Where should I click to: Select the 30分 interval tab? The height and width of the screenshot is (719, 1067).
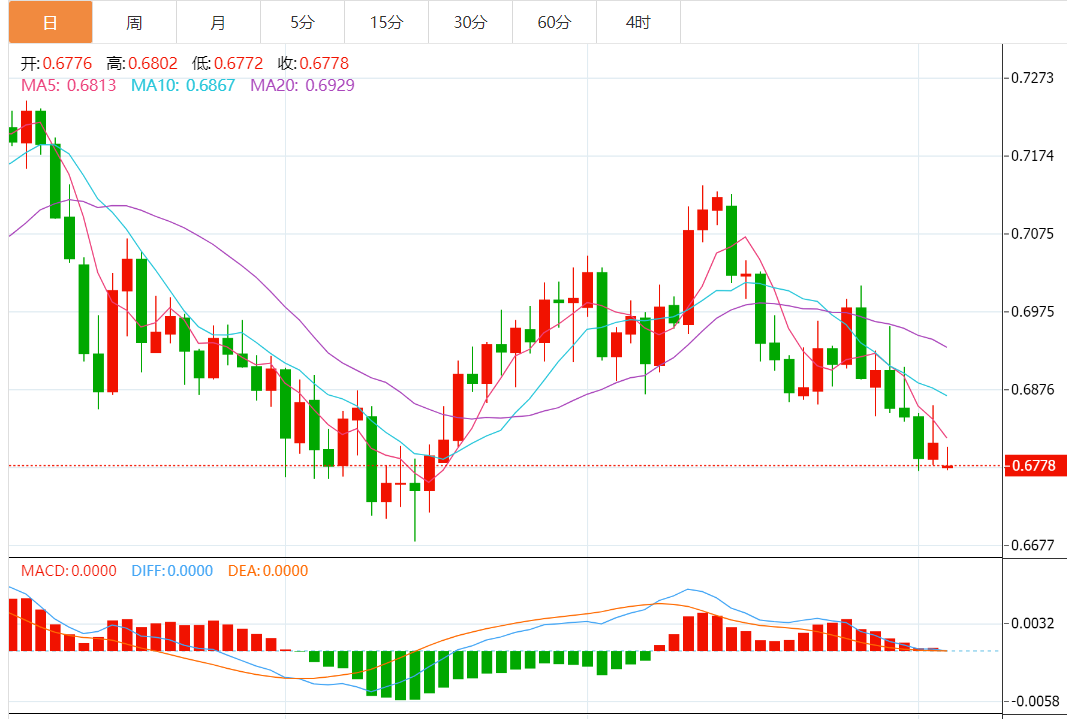[470, 22]
